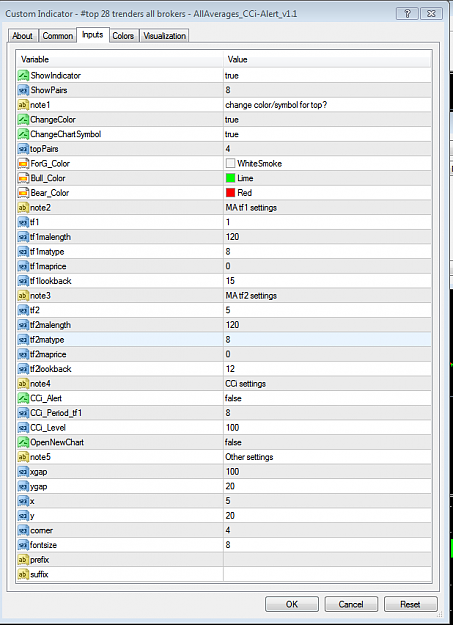Screen dimensions: 453x625
Task: Click the Value column header
Action: (x=327, y=59)
